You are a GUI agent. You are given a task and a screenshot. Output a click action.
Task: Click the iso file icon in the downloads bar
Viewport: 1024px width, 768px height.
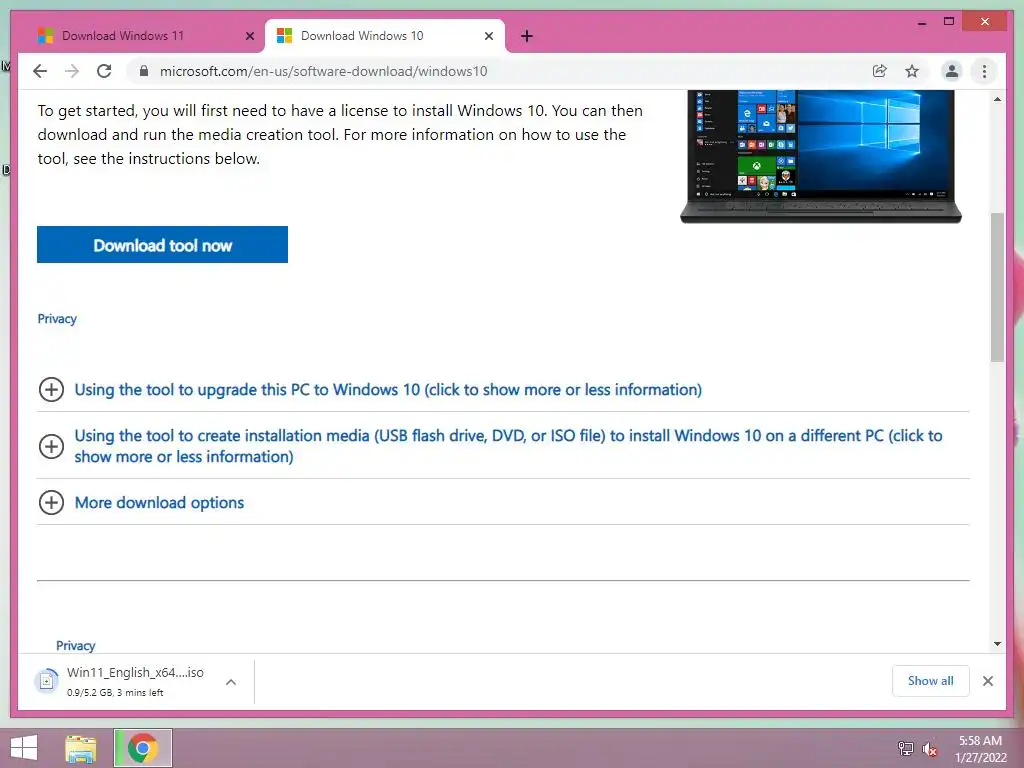point(46,681)
